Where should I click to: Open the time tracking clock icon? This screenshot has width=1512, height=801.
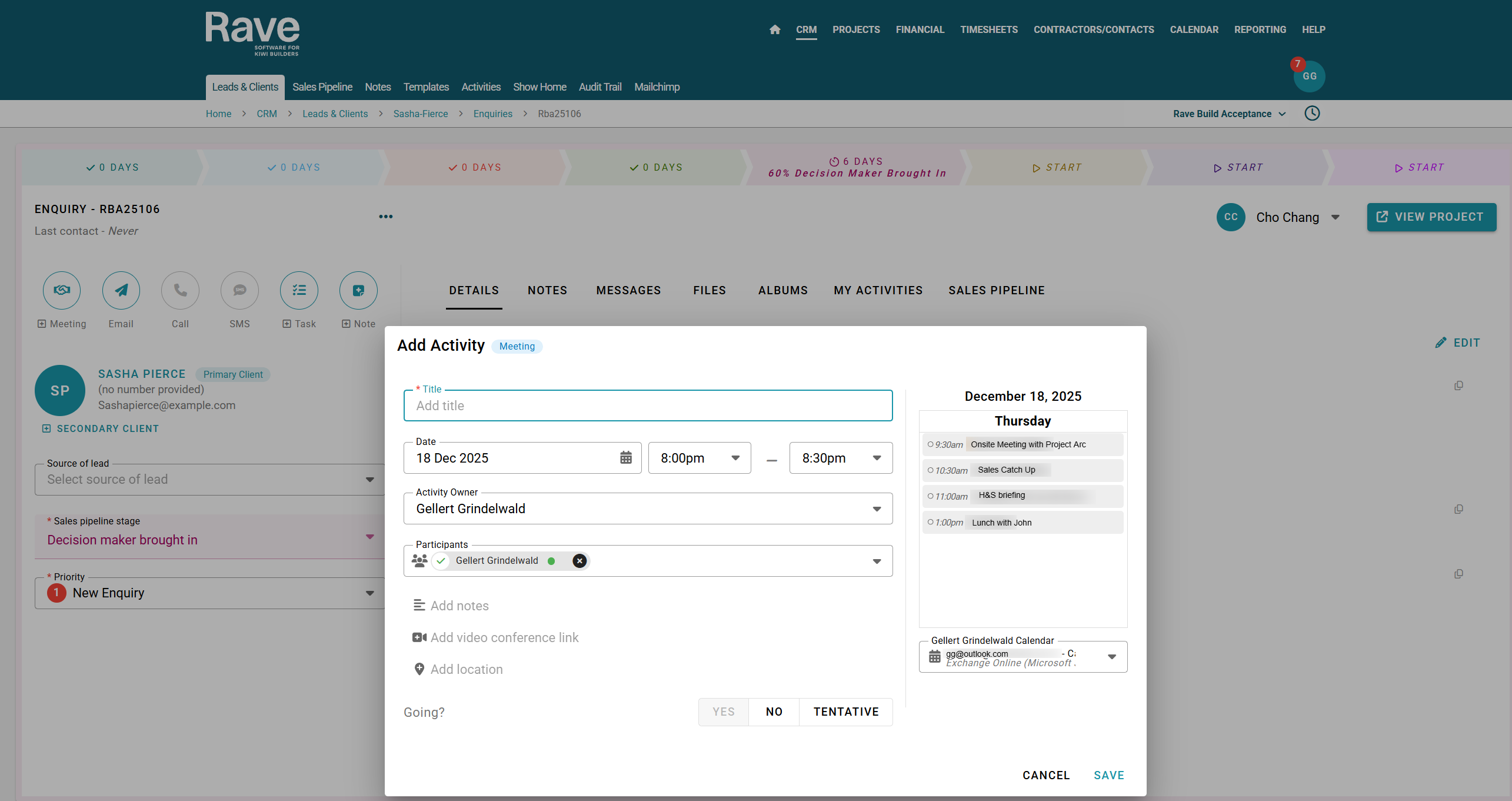(1312, 114)
